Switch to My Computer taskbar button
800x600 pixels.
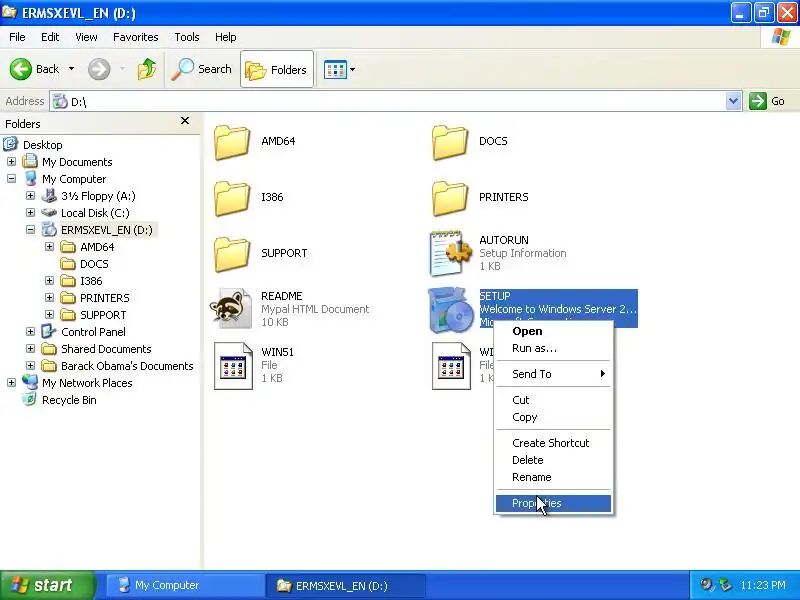pos(184,585)
